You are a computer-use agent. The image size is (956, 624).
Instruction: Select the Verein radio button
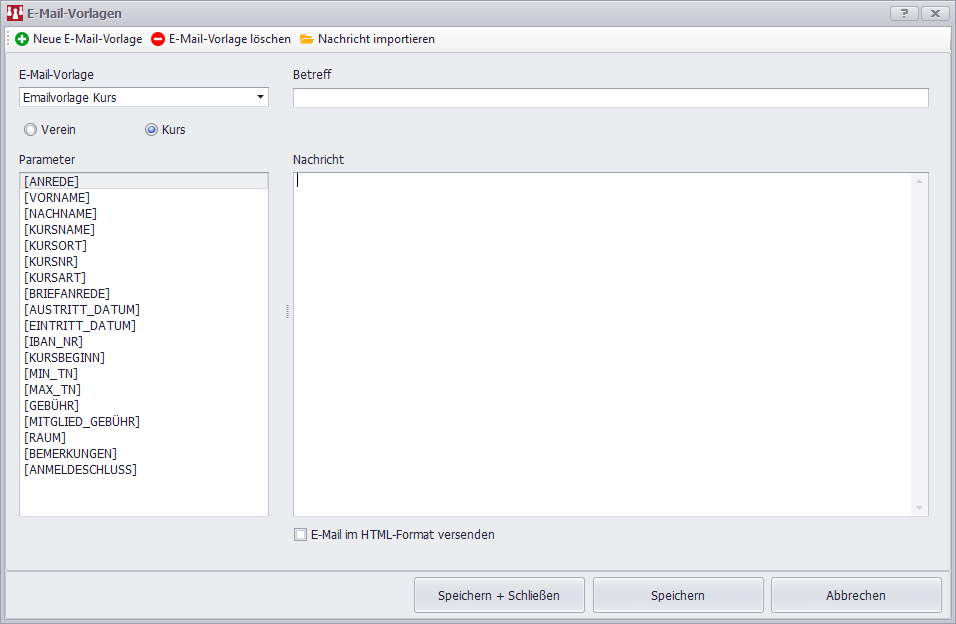point(30,129)
